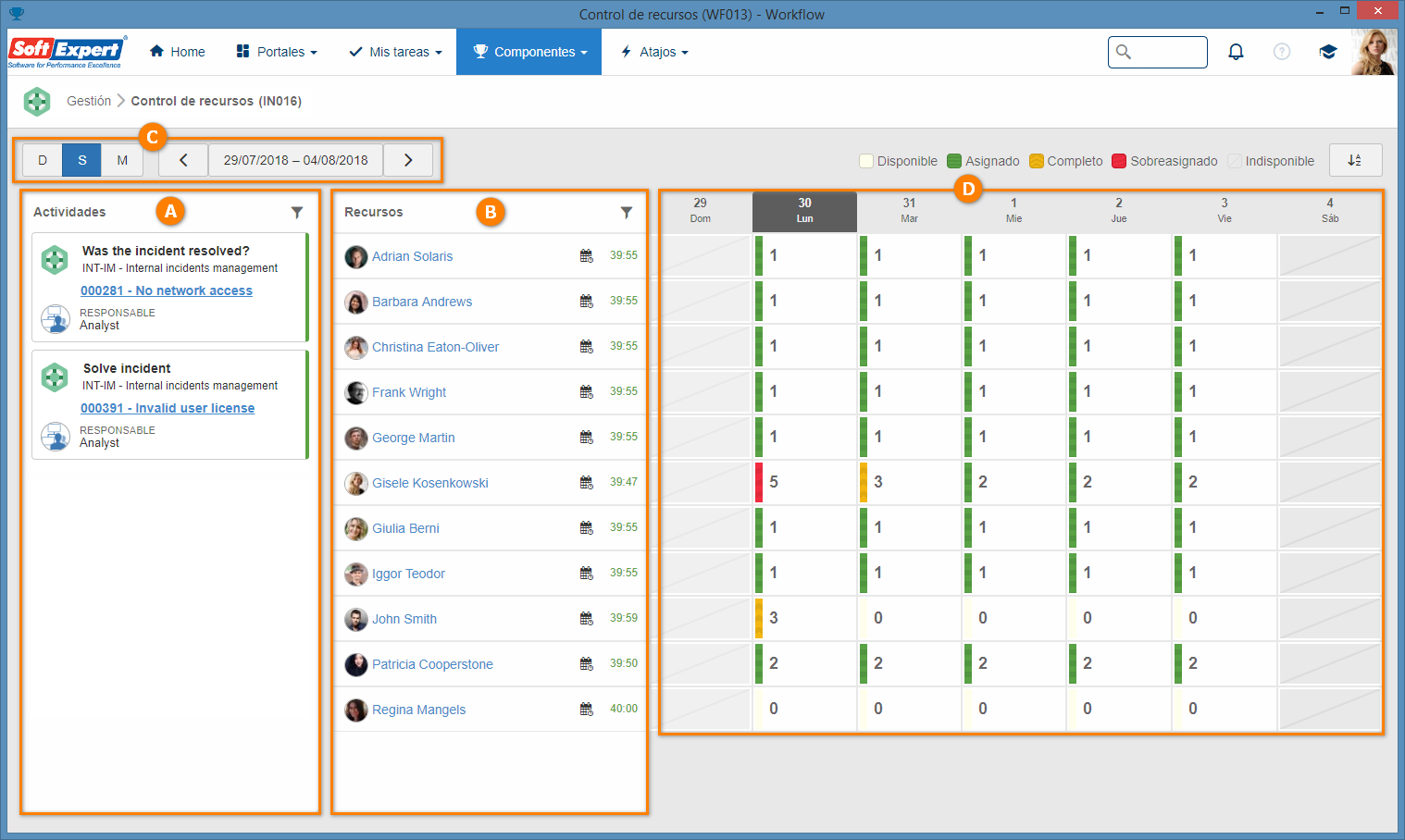Click the date range 29/07/2018 – 04/08/2018

pyautogui.click(x=296, y=160)
